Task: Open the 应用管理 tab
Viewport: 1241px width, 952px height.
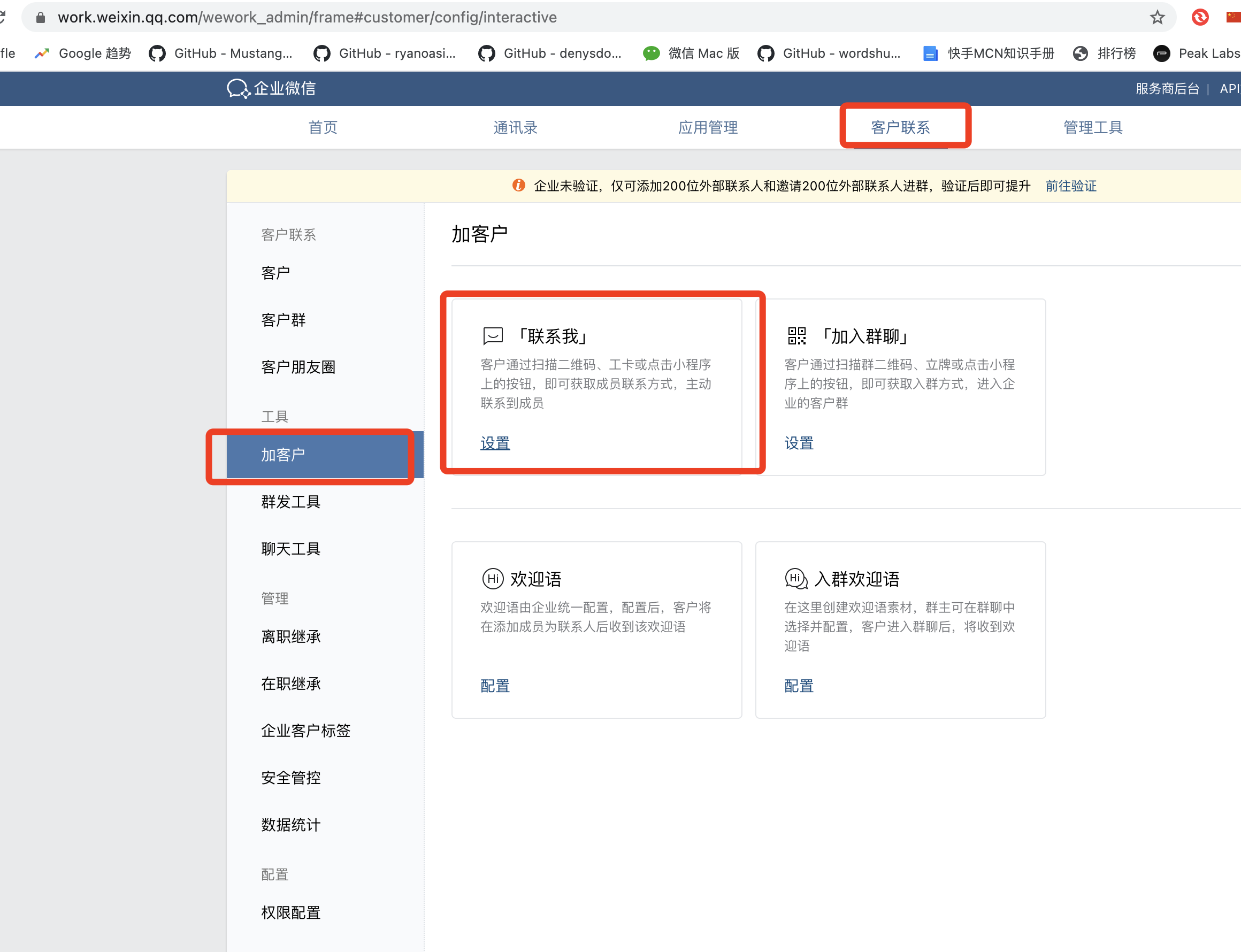Action: pyautogui.click(x=708, y=127)
